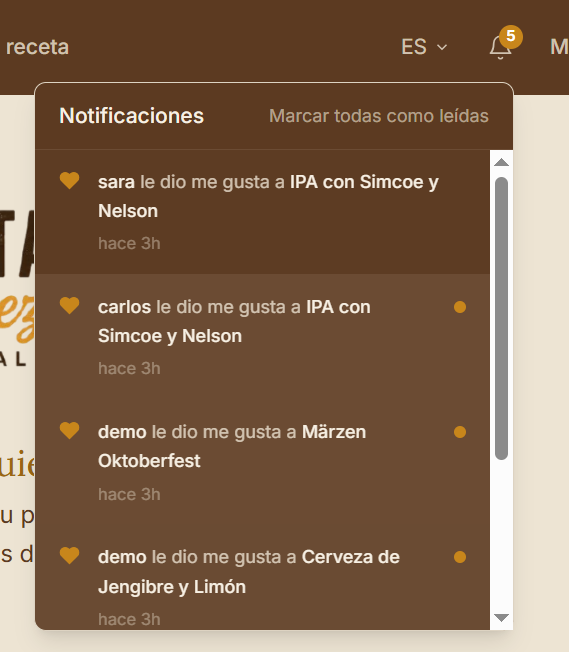Image resolution: width=569 pixels, height=652 pixels.
Task: Open demo's Cerveza de Jengibre y Limón notification
Action: pos(262,577)
